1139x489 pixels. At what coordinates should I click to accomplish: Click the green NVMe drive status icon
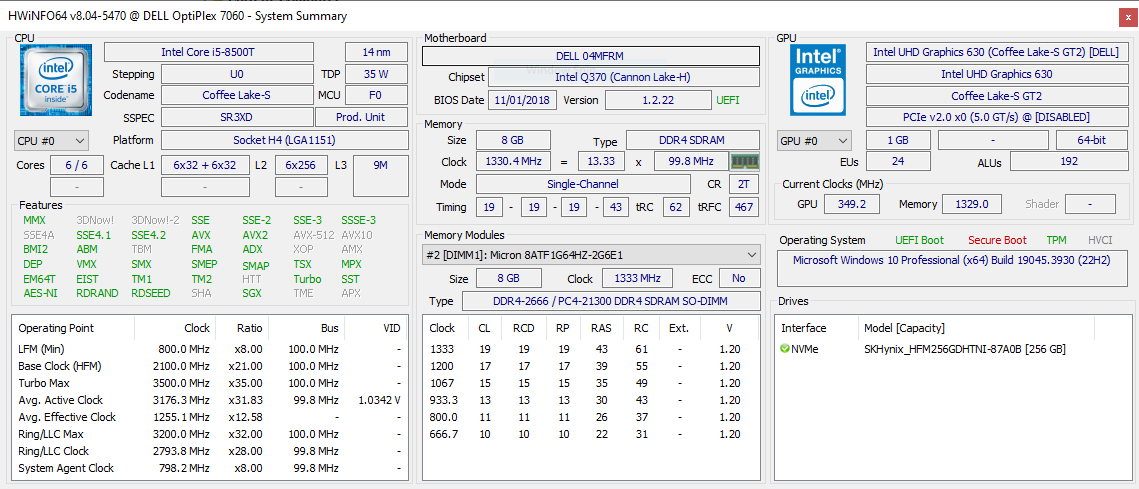coord(785,349)
